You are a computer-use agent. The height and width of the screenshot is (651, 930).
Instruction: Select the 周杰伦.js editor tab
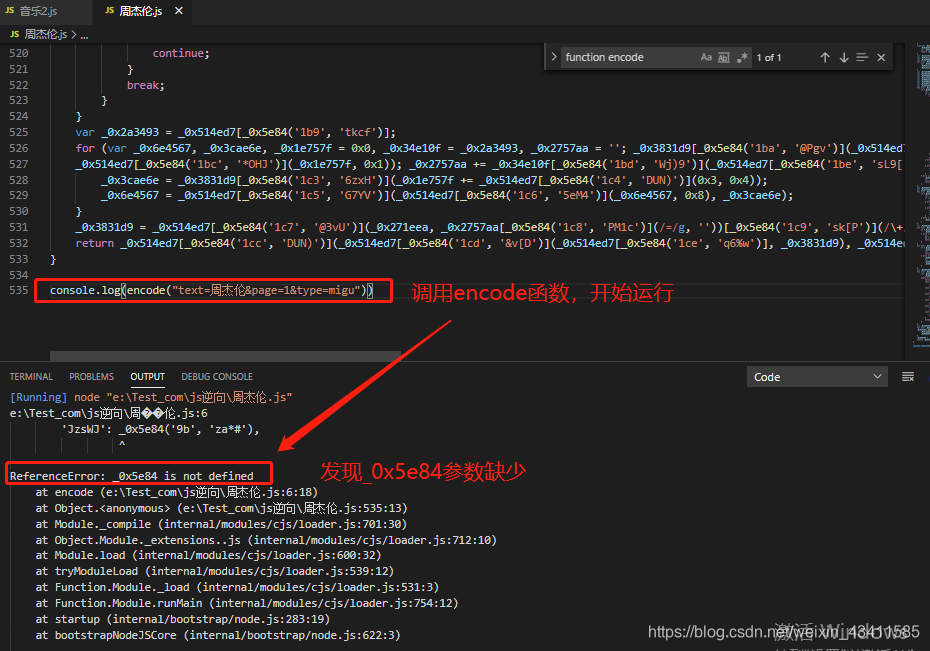coord(141,11)
